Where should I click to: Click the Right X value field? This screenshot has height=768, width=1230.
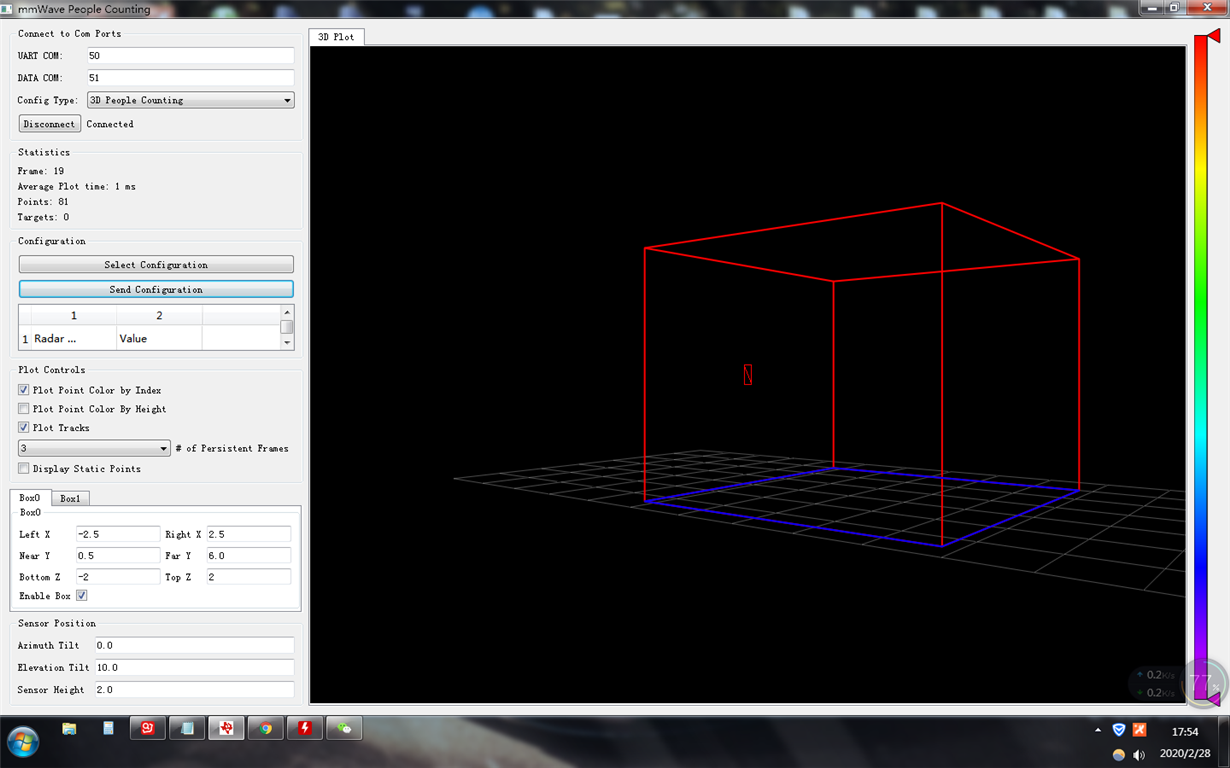tap(248, 534)
